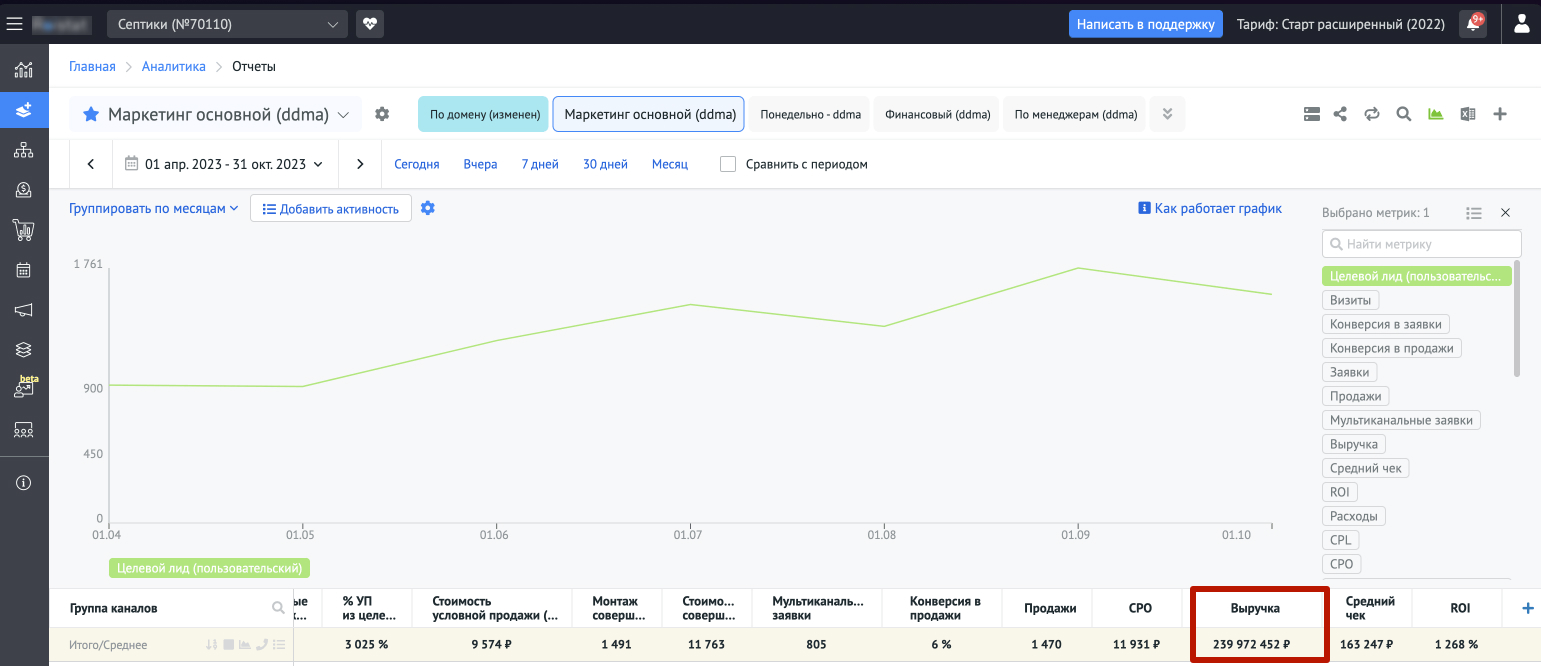Switch to 'Финансовый (ddma)' report tab
Image resolution: width=1541 pixels, height=666 pixels.
937,115
